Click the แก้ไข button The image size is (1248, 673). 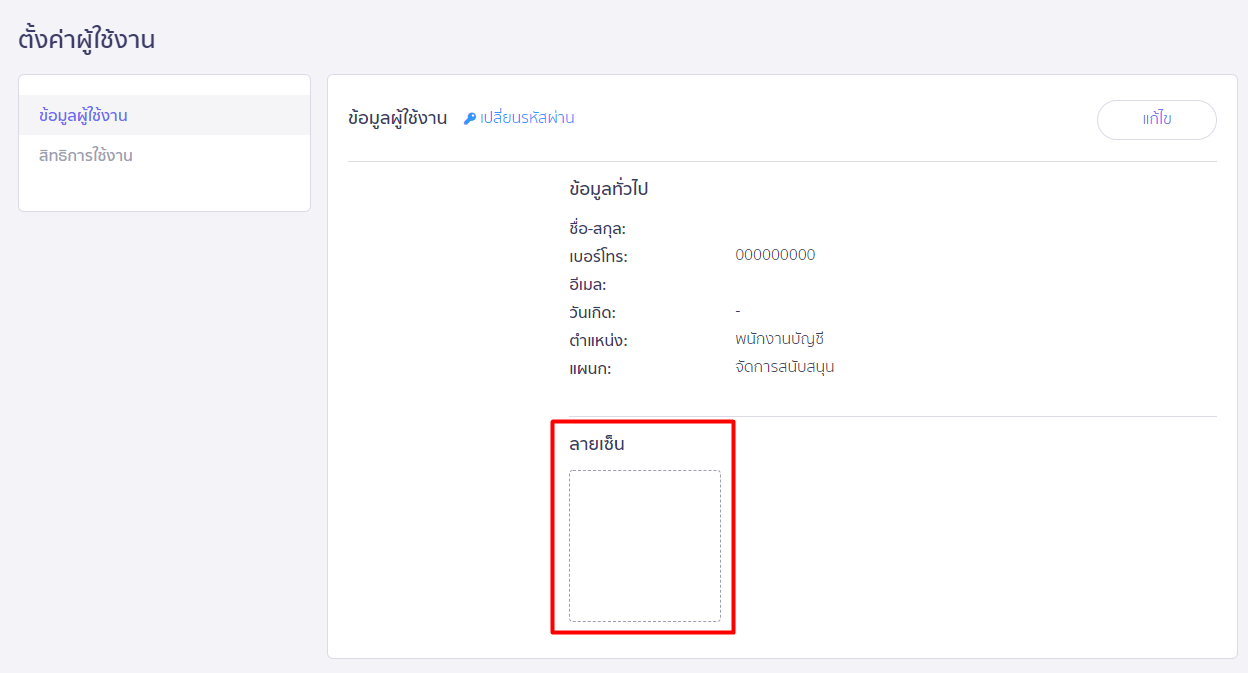(1157, 119)
